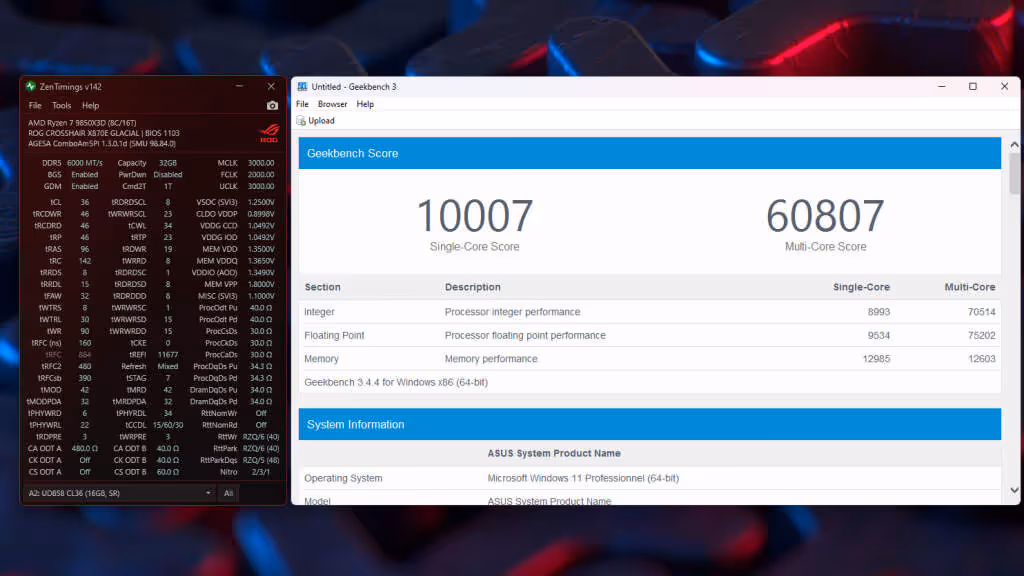Click the Single-Core column header
Viewport: 1024px width, 576px height.
pos(861,287)
